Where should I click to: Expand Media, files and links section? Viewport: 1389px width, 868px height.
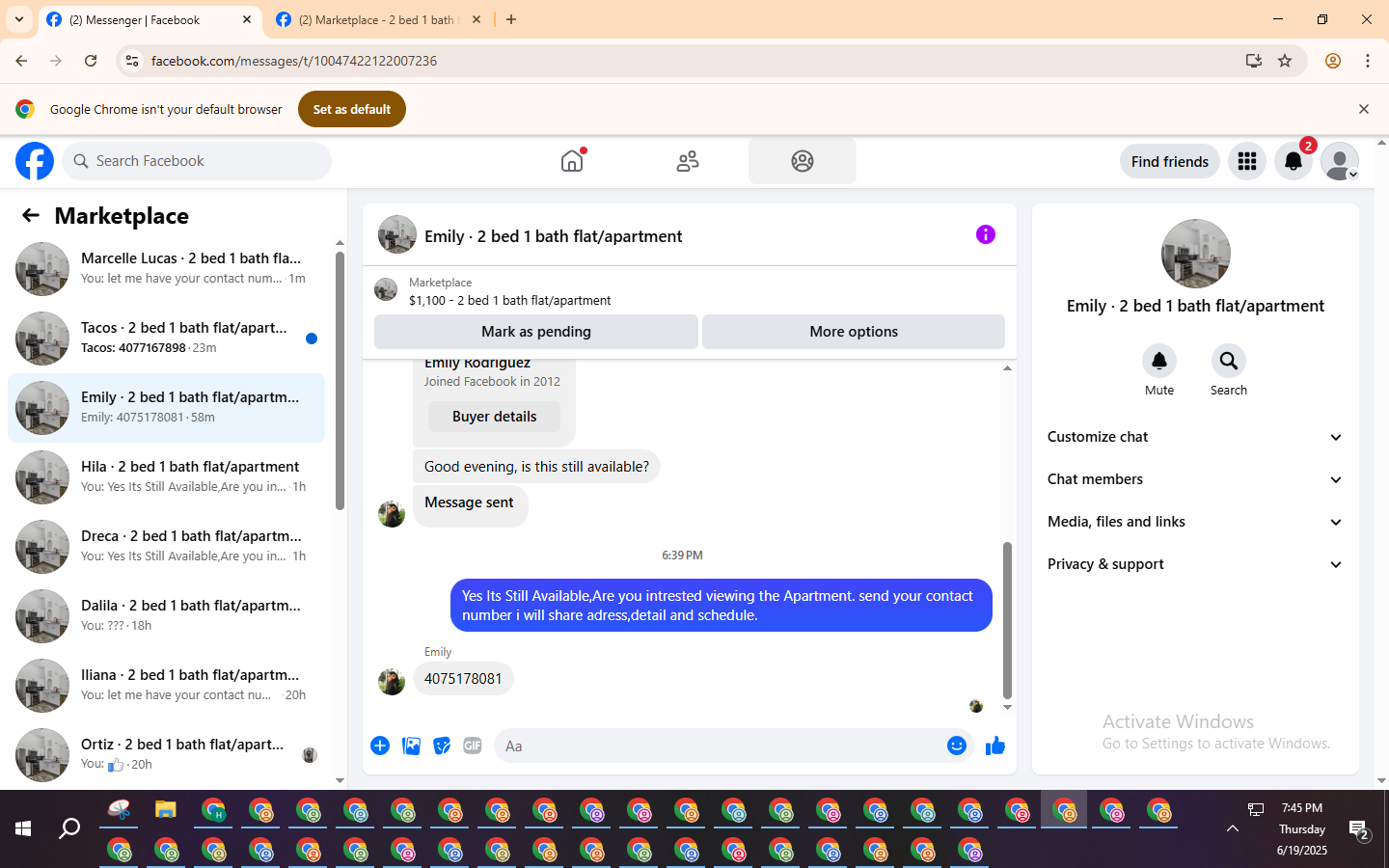(1196, 522)
